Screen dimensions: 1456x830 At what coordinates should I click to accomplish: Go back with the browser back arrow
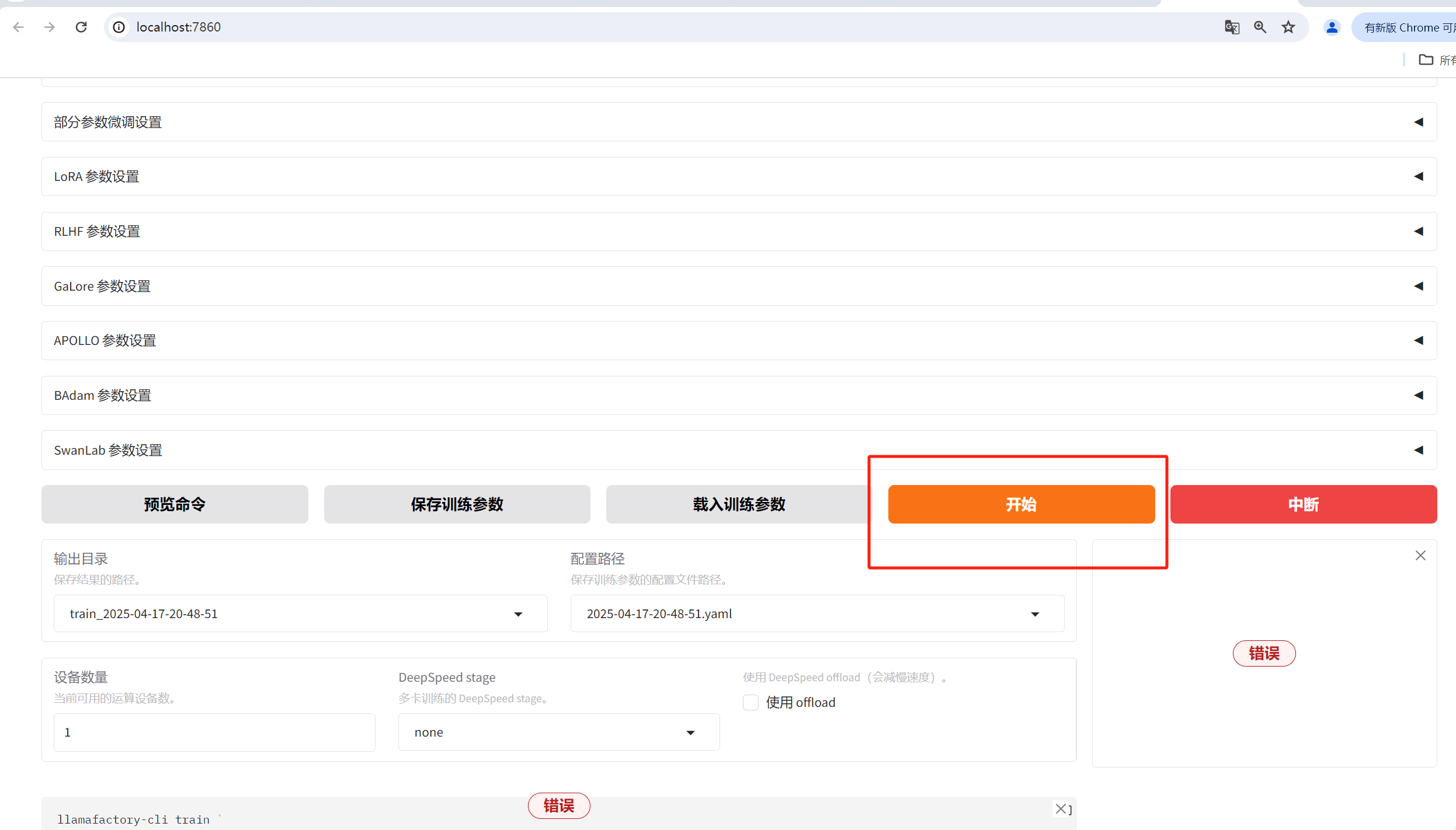pos(19,27)
